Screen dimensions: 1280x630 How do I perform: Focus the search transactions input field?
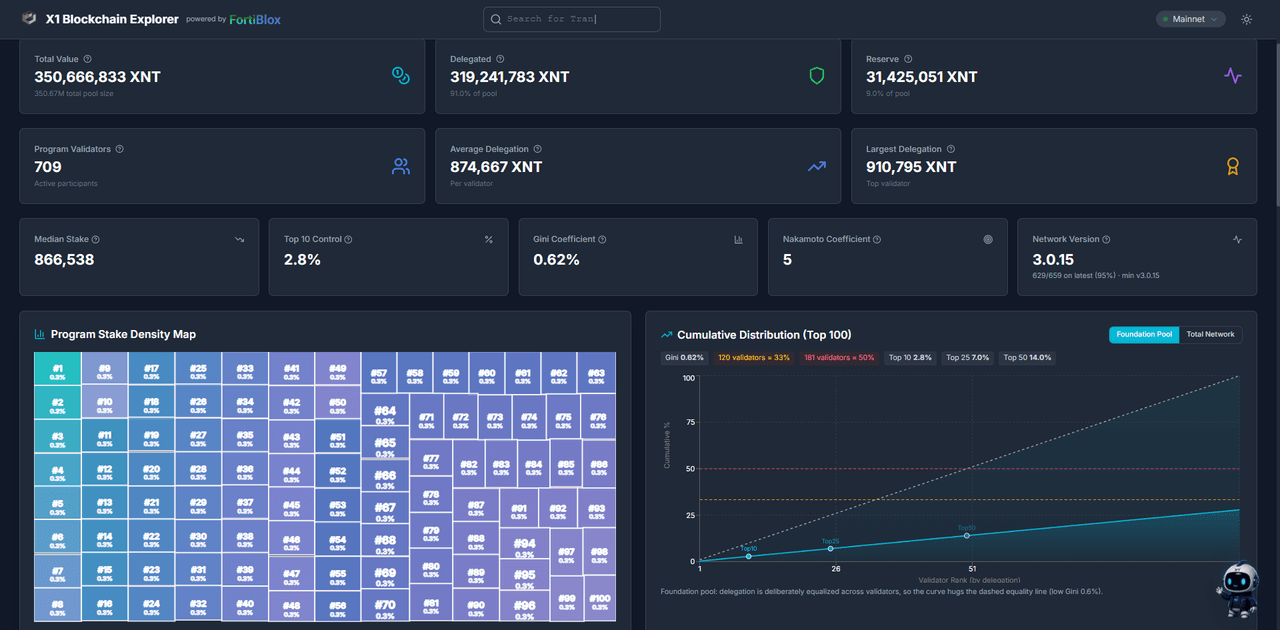click(x=572, y=19)
